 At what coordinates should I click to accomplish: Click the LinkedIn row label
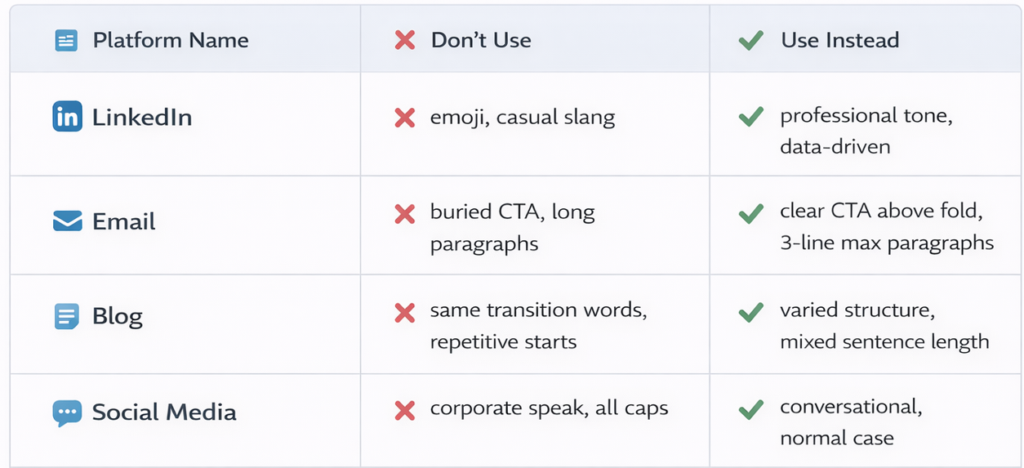point(142,118)
